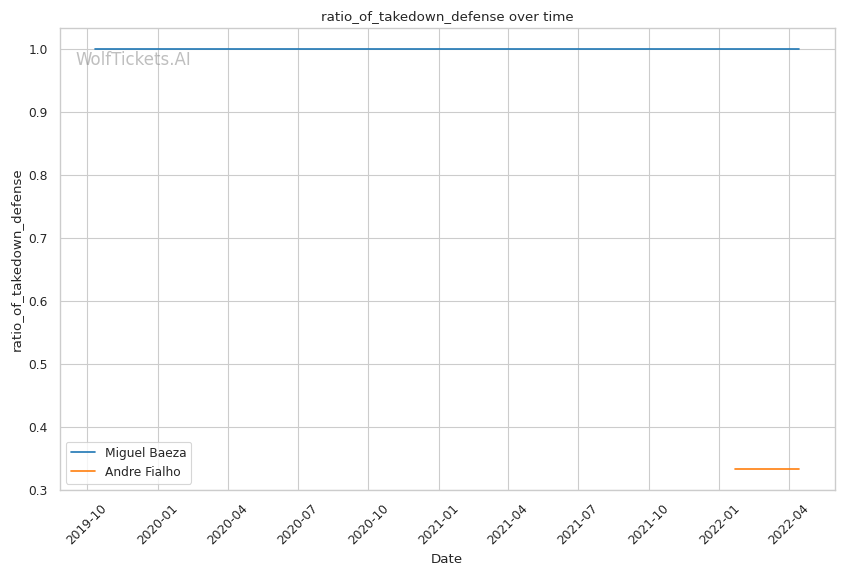Click the 2020-04 date tick label

pyautogui.click(x=227, y=522)
